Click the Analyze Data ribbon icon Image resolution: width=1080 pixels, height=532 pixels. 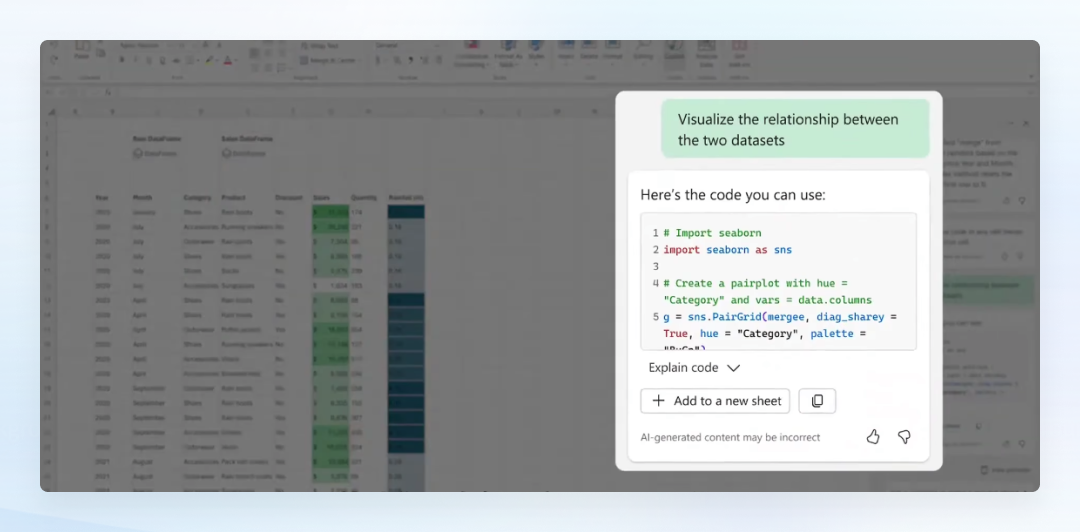(x=706, y=53)
